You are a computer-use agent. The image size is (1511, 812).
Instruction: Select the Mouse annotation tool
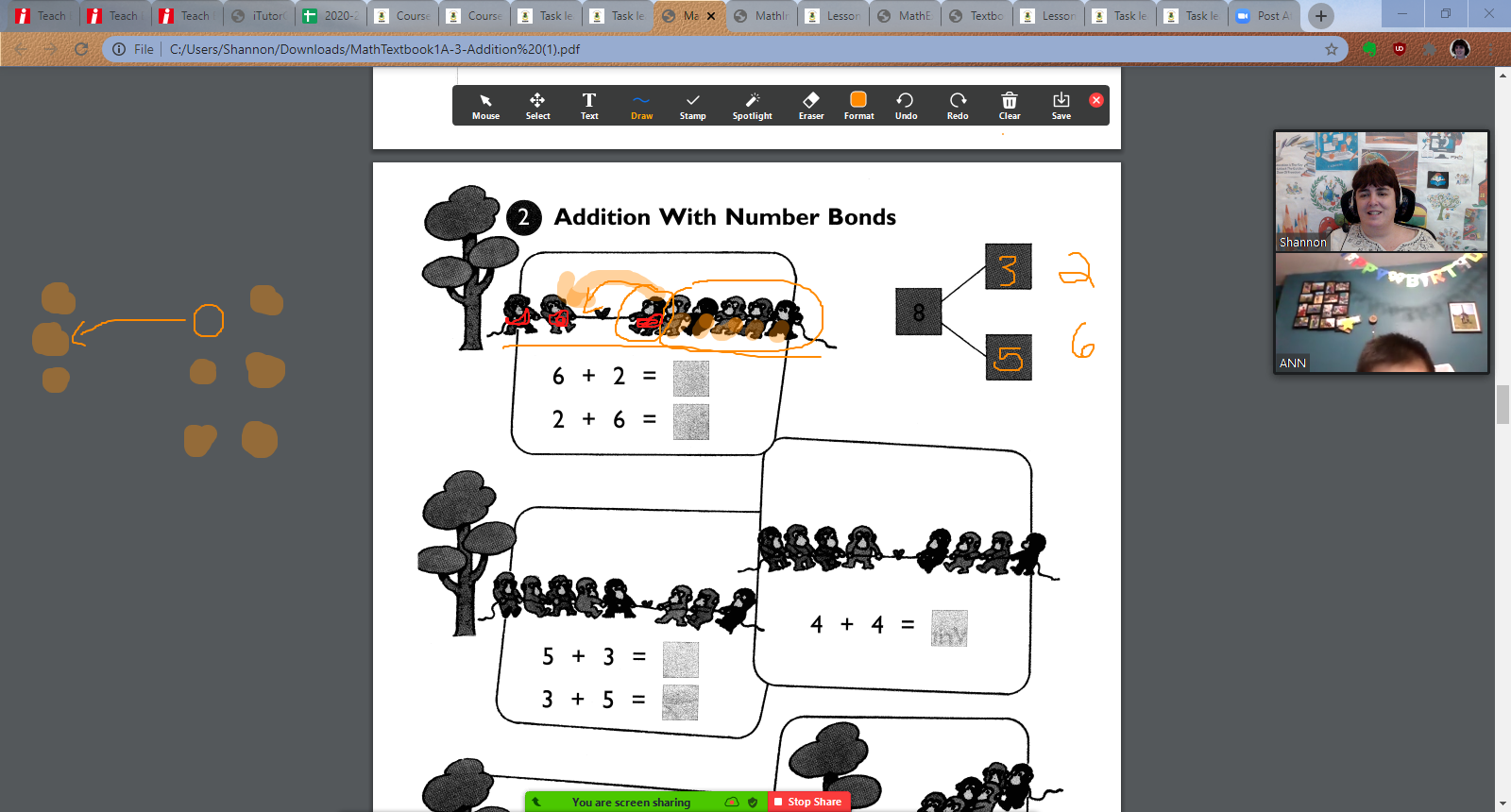(485, 106)
